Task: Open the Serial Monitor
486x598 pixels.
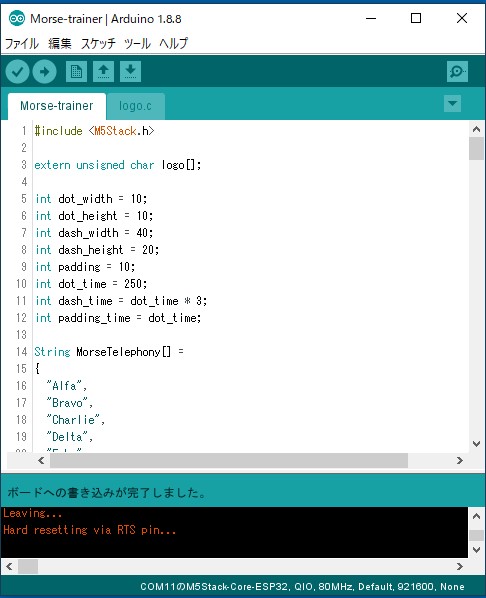Action: tap(457, 71)
